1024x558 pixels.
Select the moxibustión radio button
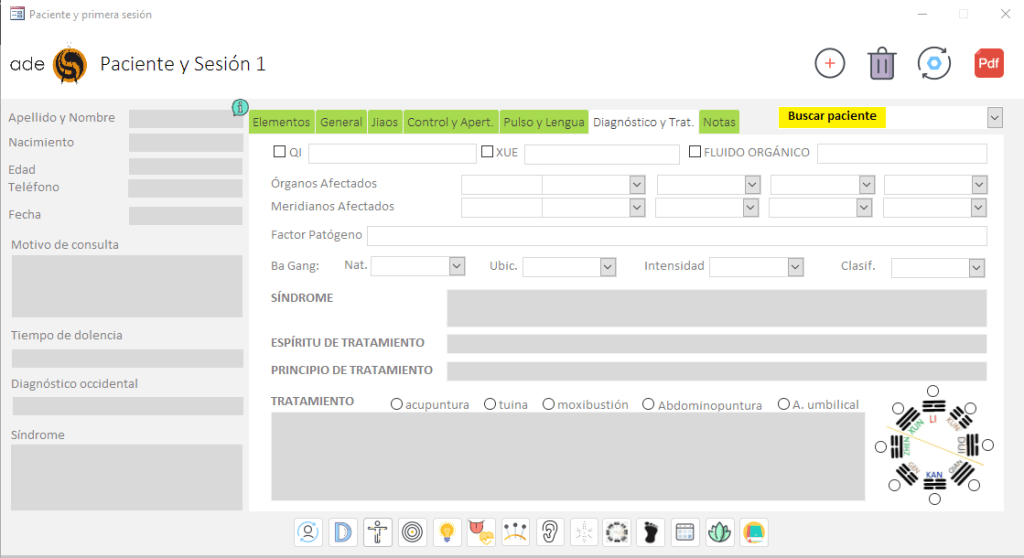pyautogui.click(x=549, y=404)
